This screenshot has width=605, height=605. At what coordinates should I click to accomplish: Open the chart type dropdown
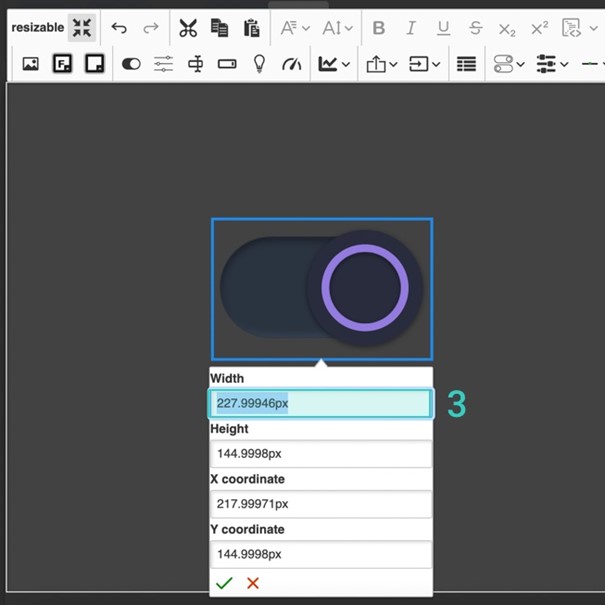(x=335, y=64)
